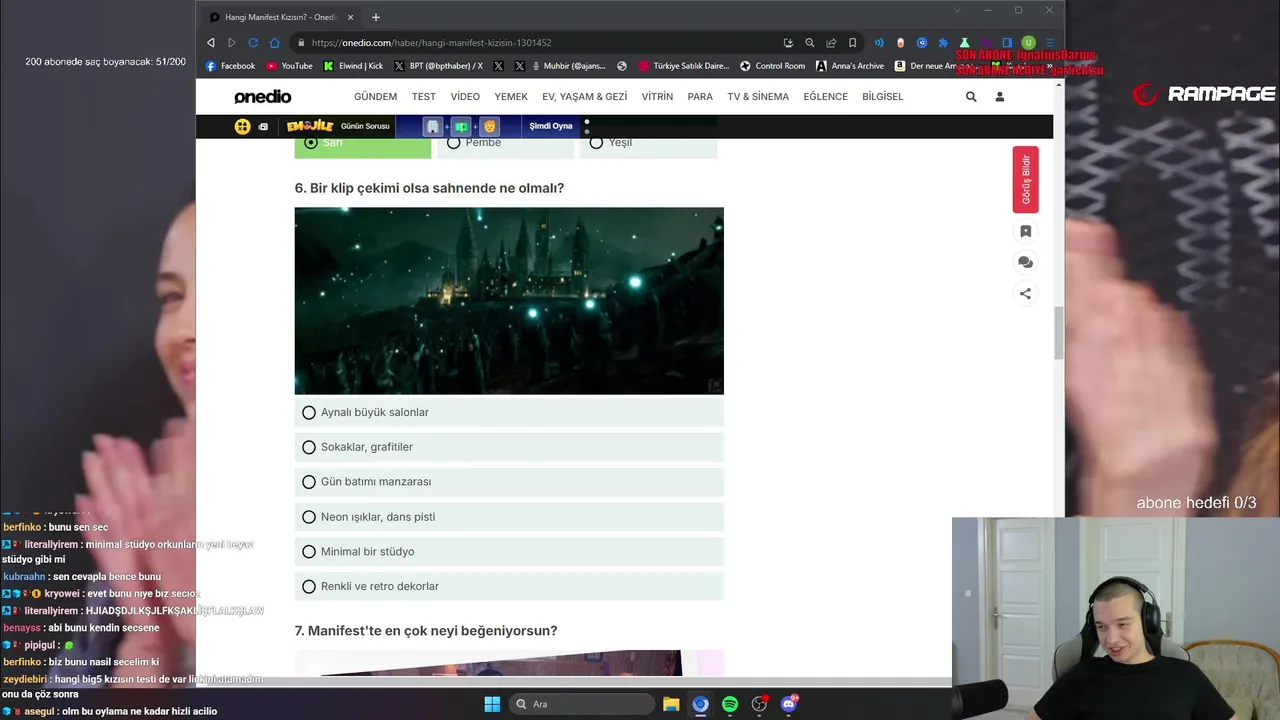Select the Pembe color answer

click(x=506, y=147)
